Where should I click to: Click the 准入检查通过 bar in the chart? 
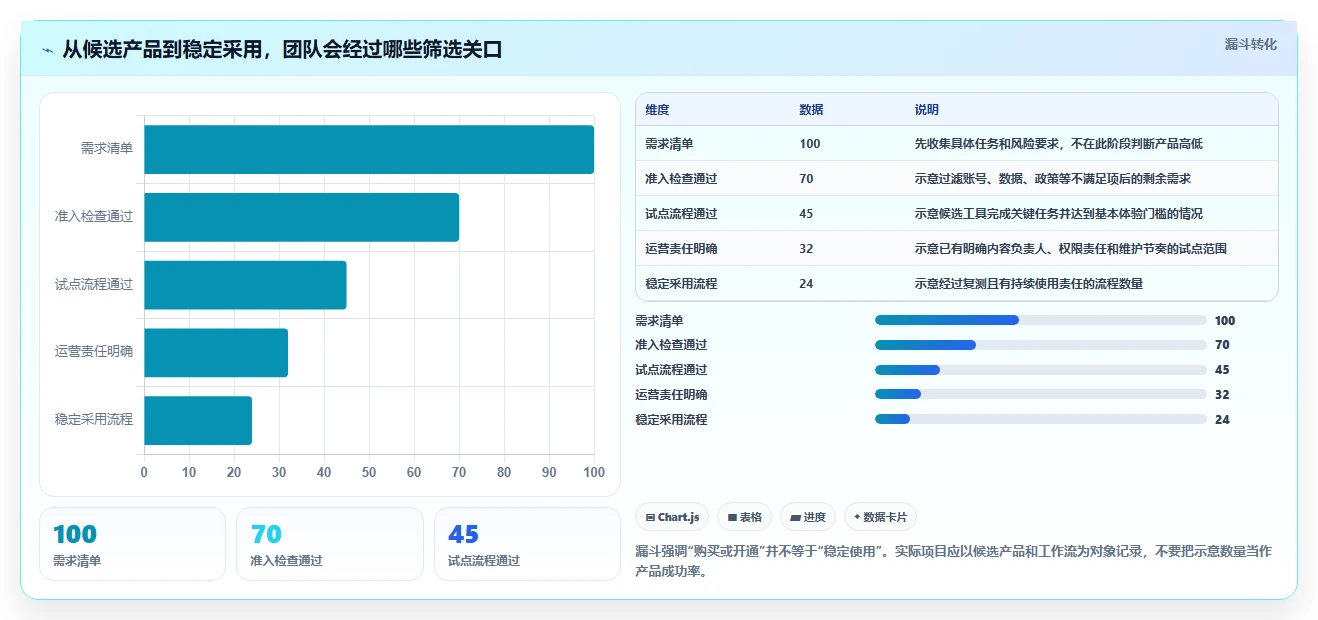point(301,217)
